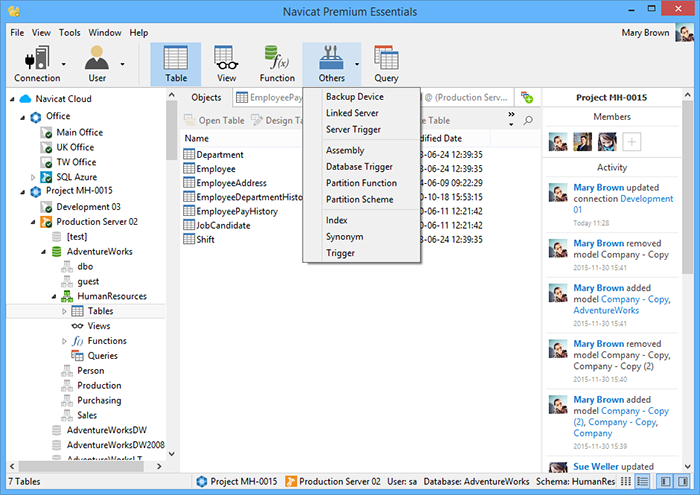
Task: Open the File menu
Action: tap(17, 33)
